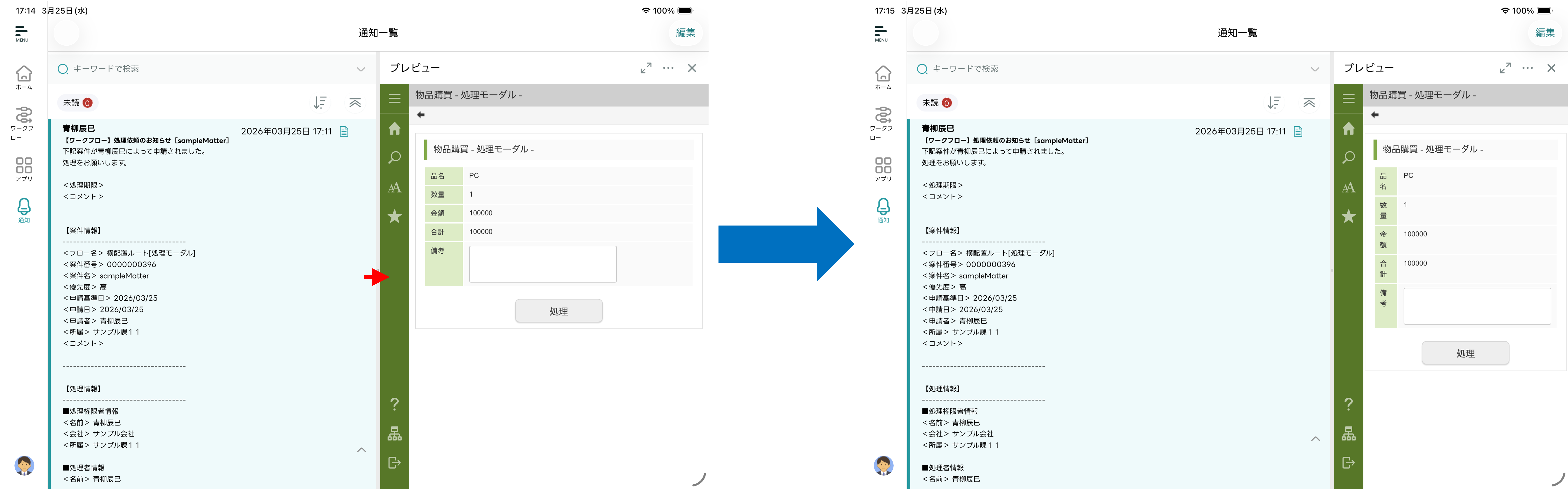Collapse all notifications with double chevron, 17:14 screenshot

click(x=355, y=103)
